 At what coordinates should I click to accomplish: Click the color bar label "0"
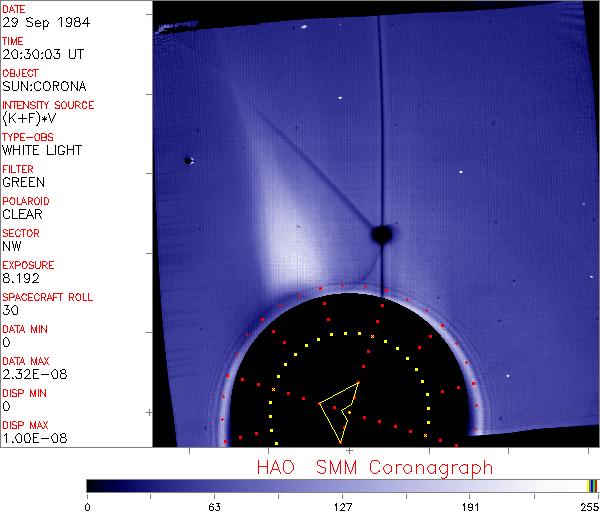pyautogui.click(x=88, y=507)
